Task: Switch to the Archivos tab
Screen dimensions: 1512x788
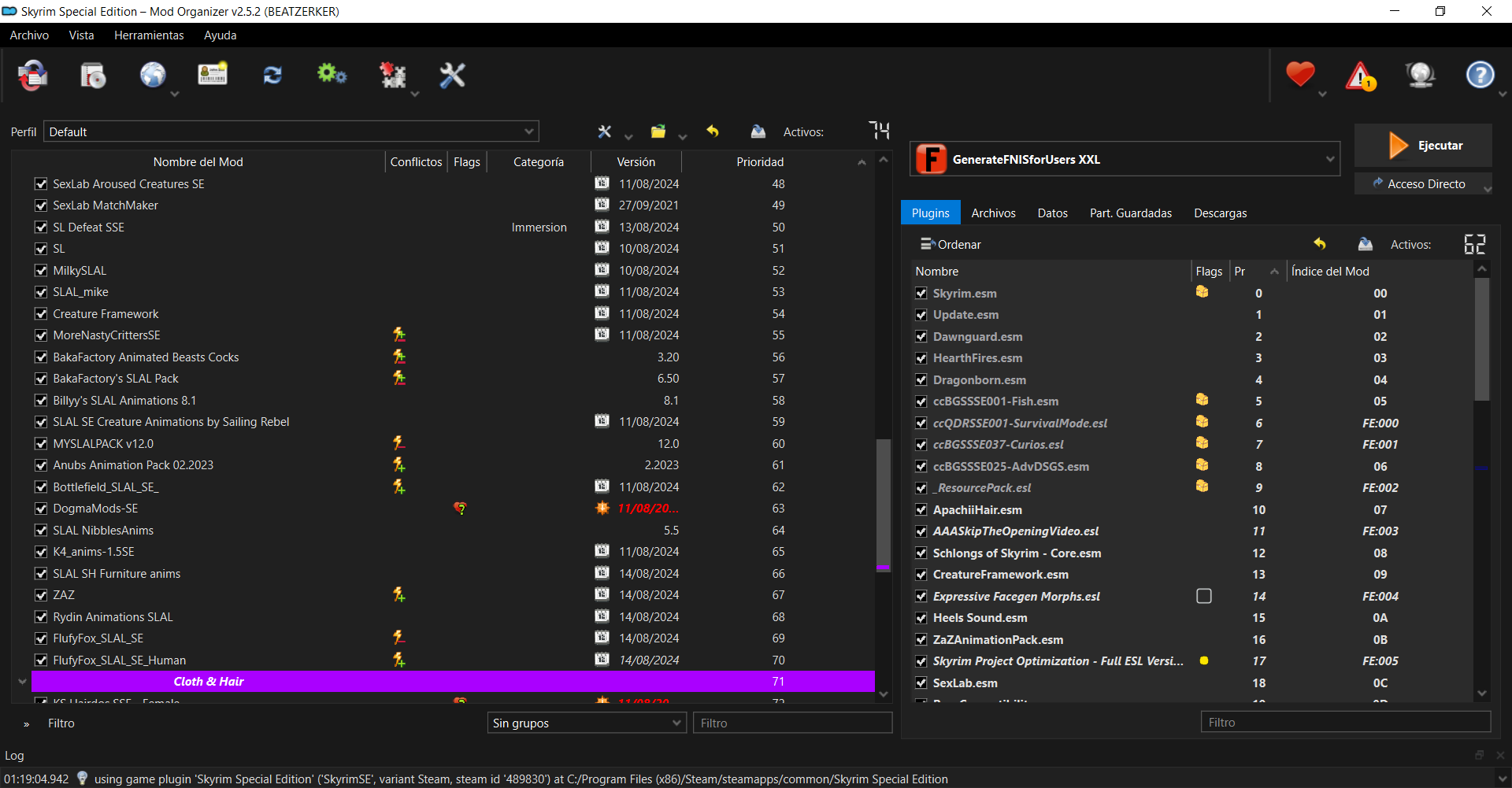Action: [x=993, y=213]
